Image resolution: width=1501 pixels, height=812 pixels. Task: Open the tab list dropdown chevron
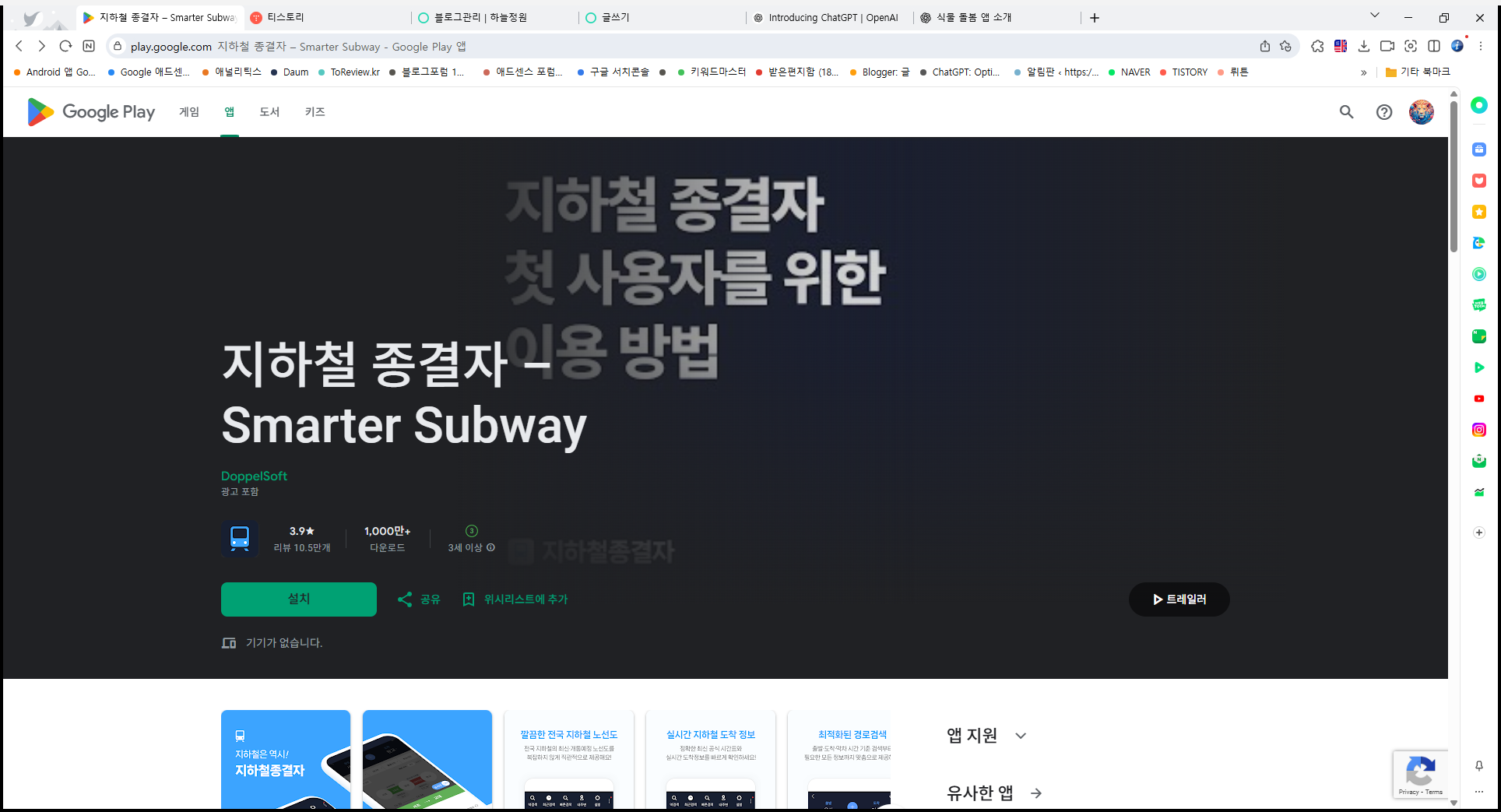tap(1375, 16)
